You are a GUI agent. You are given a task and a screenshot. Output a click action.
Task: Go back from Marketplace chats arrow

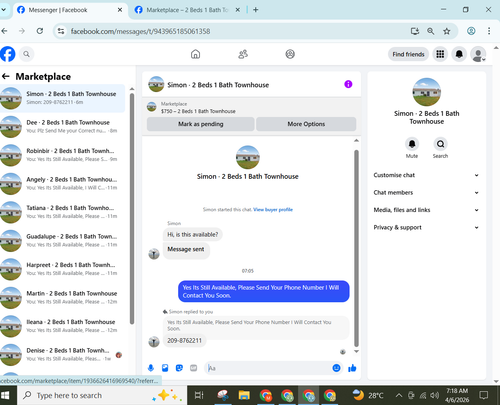click(6, 76)
